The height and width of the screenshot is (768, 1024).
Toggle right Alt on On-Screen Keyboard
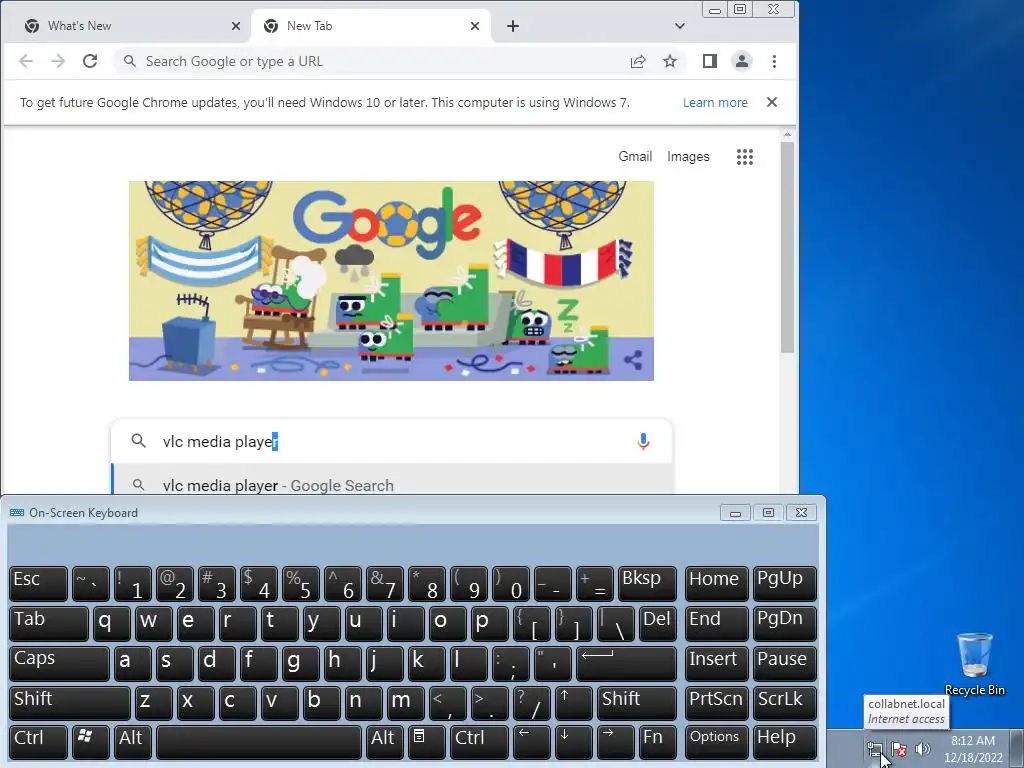click(x=385, y=742)
